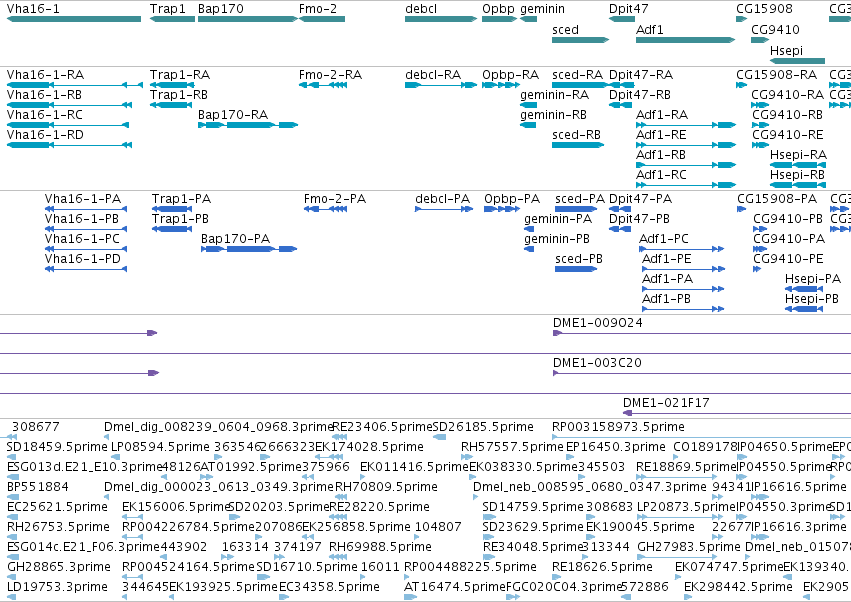The width and height of the screenshot is (851, 602).
Task: Click the RH57557.5prime EST label
Action: tap(512, 447)
